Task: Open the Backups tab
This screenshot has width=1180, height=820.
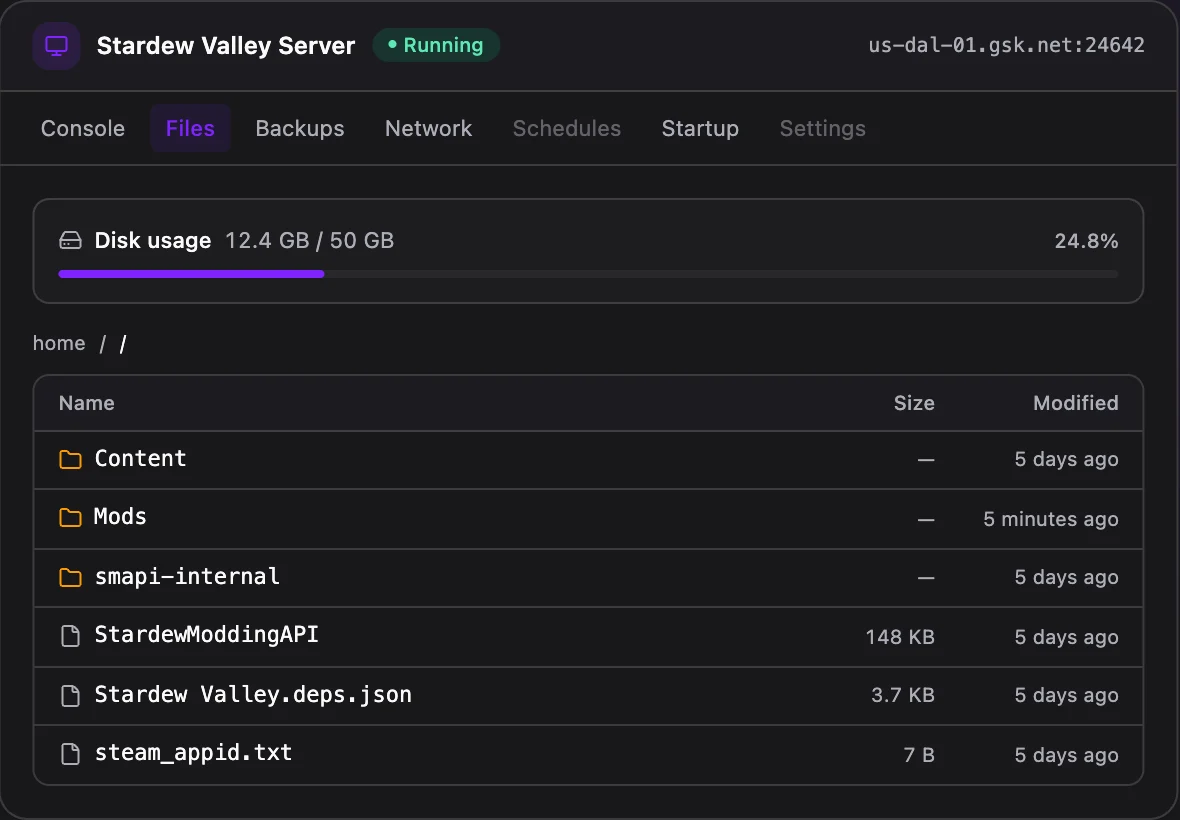Action: [300, 129]
